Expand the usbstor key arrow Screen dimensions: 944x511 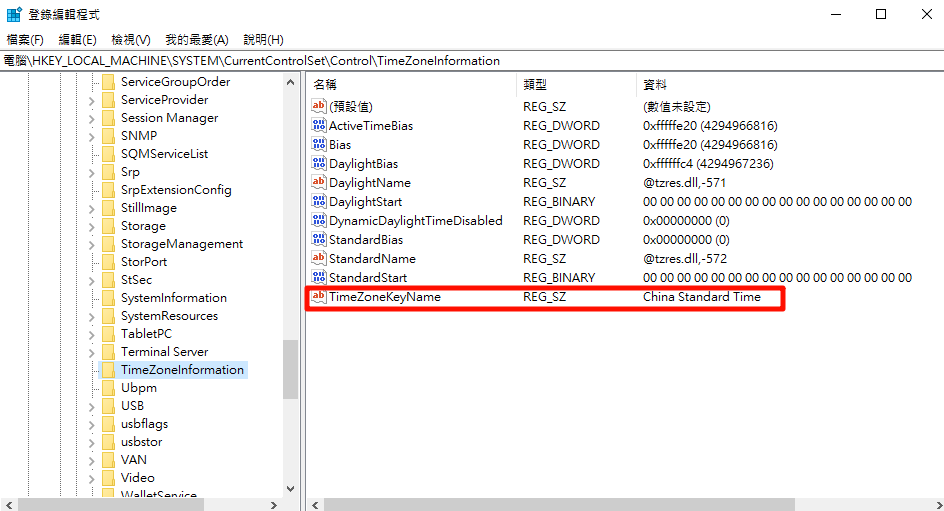point(92,442)
